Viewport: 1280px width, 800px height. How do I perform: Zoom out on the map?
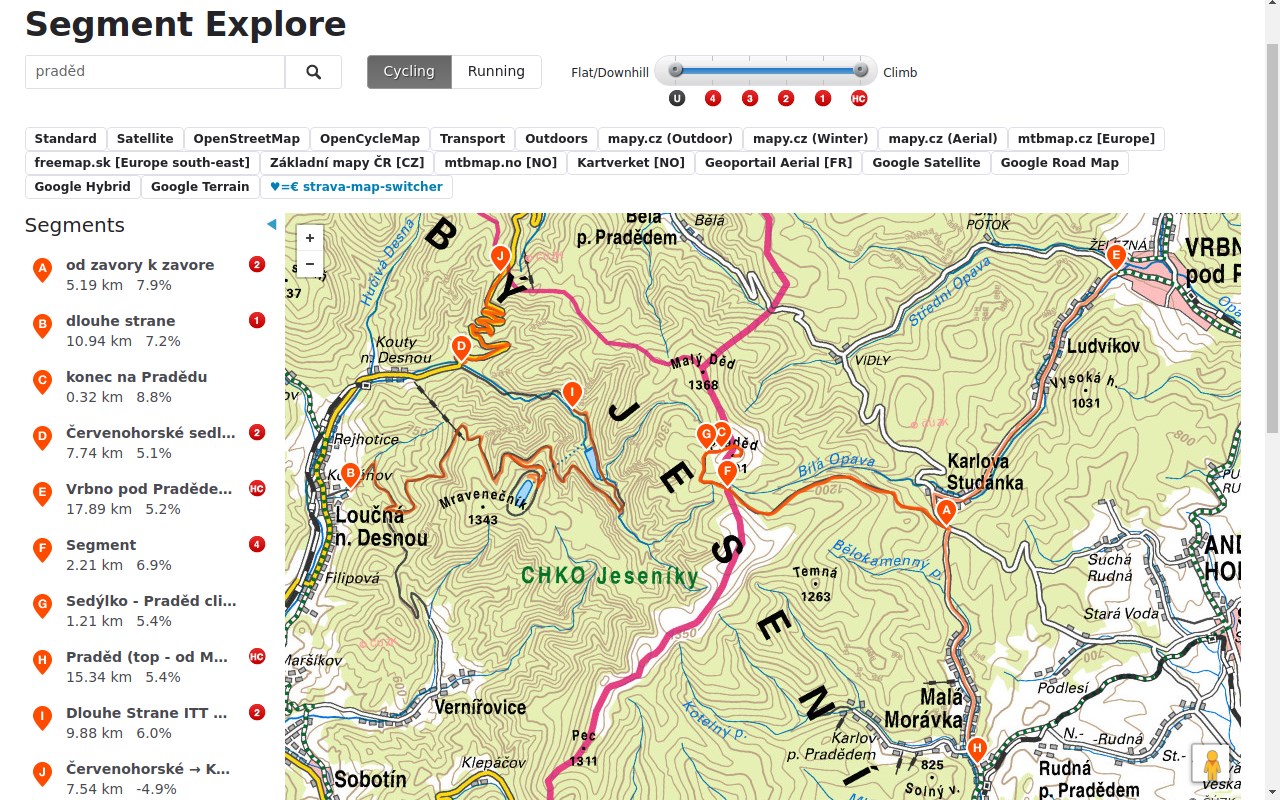pos(310,264)
